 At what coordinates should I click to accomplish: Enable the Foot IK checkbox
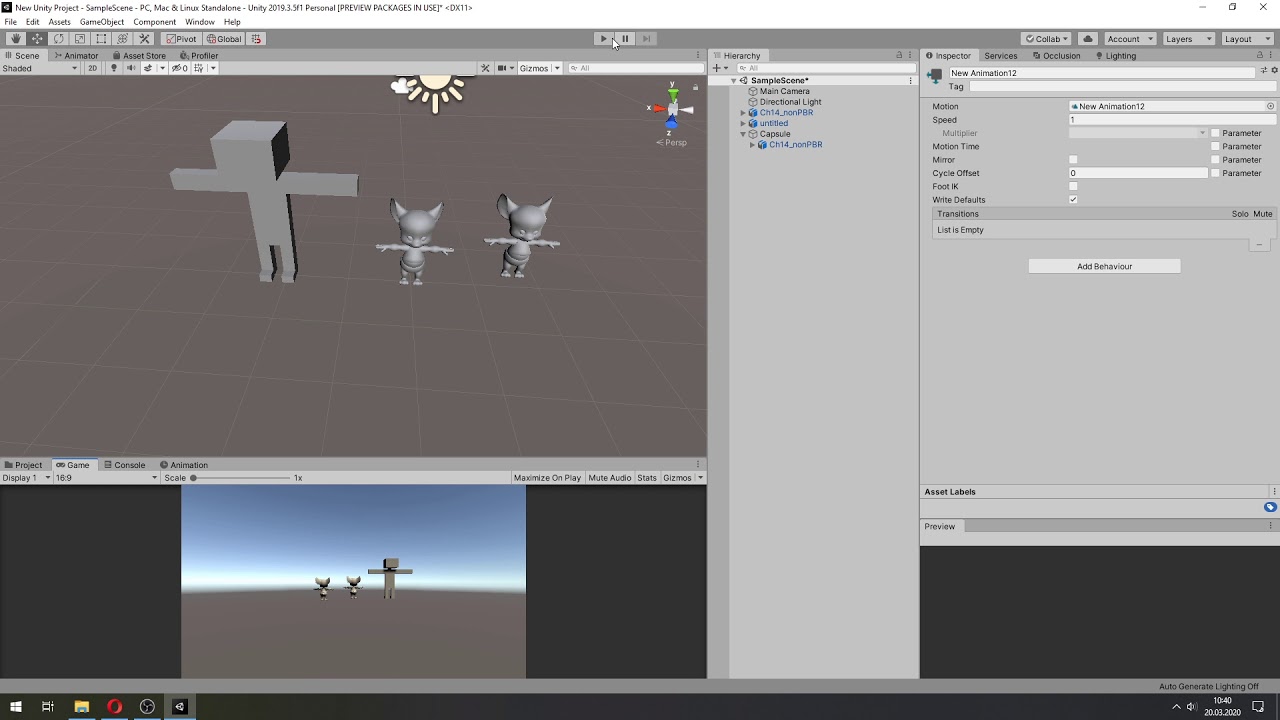1073,186
